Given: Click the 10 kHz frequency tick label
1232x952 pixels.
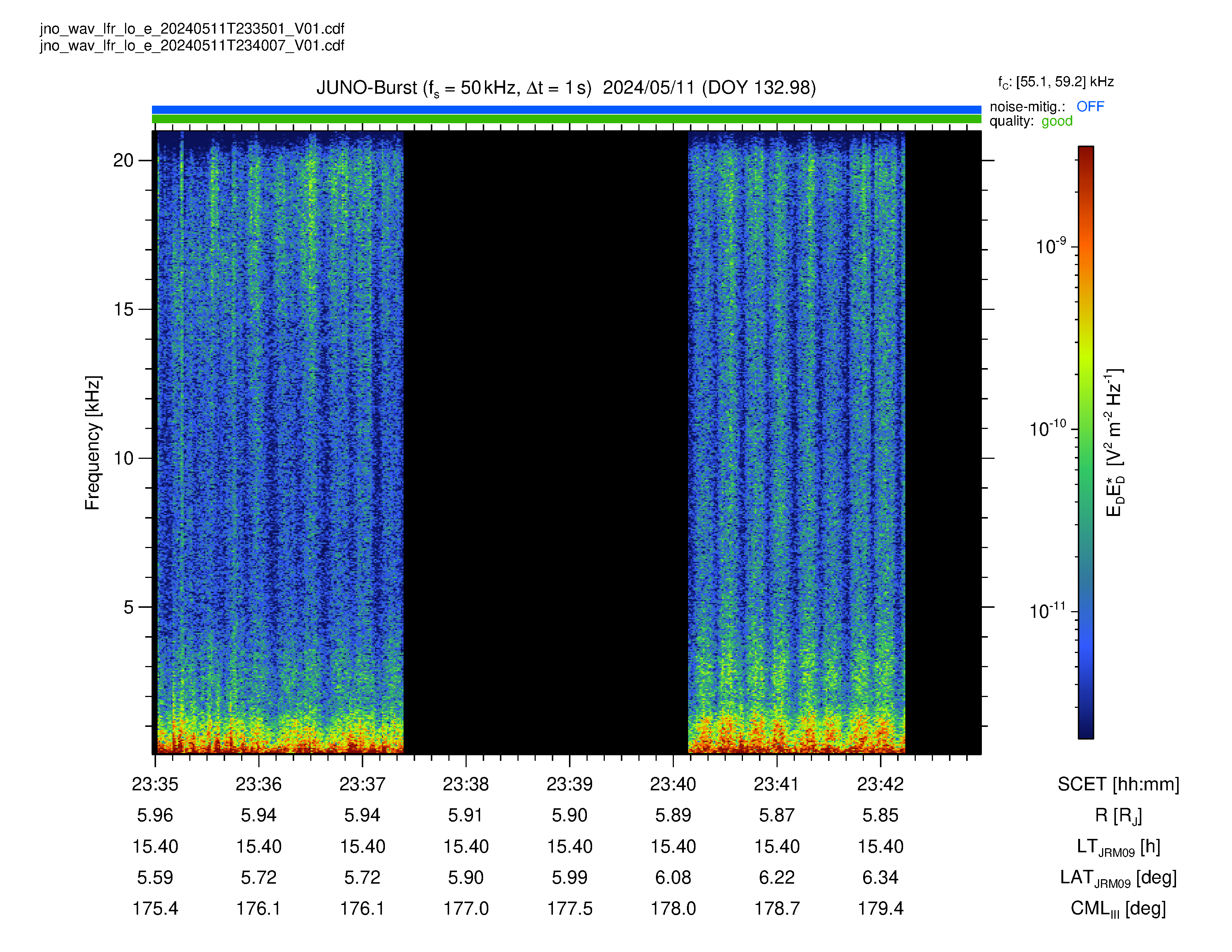Looking at the screenshot, I should (x=123, y=458).
